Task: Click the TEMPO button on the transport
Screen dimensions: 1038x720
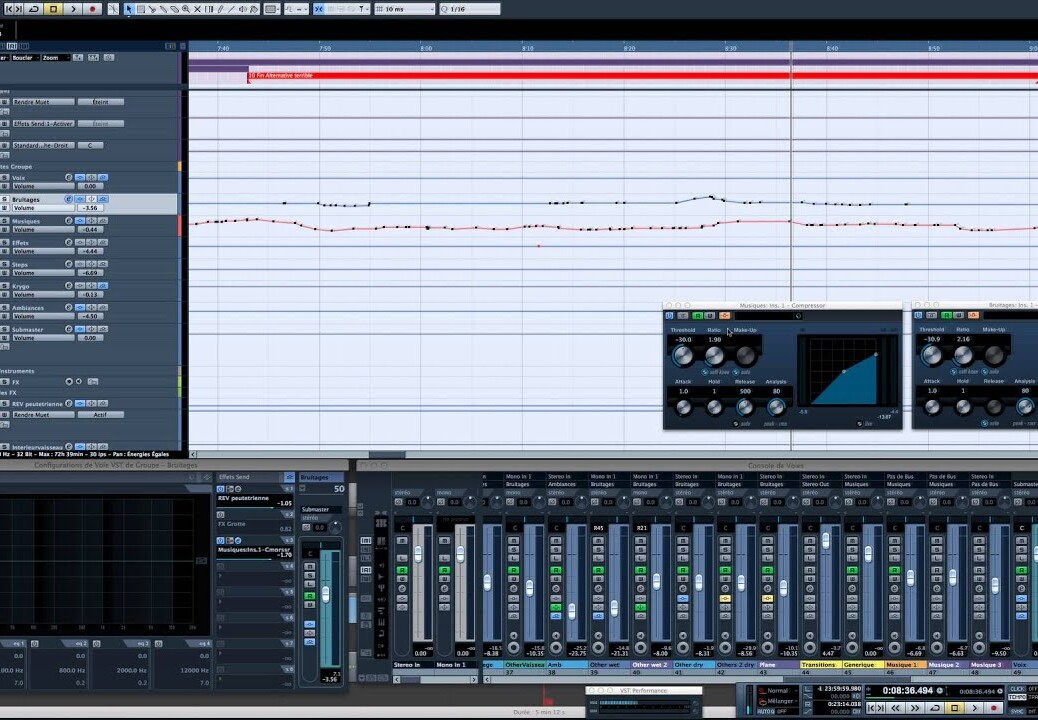Action: coord(1017,697)
